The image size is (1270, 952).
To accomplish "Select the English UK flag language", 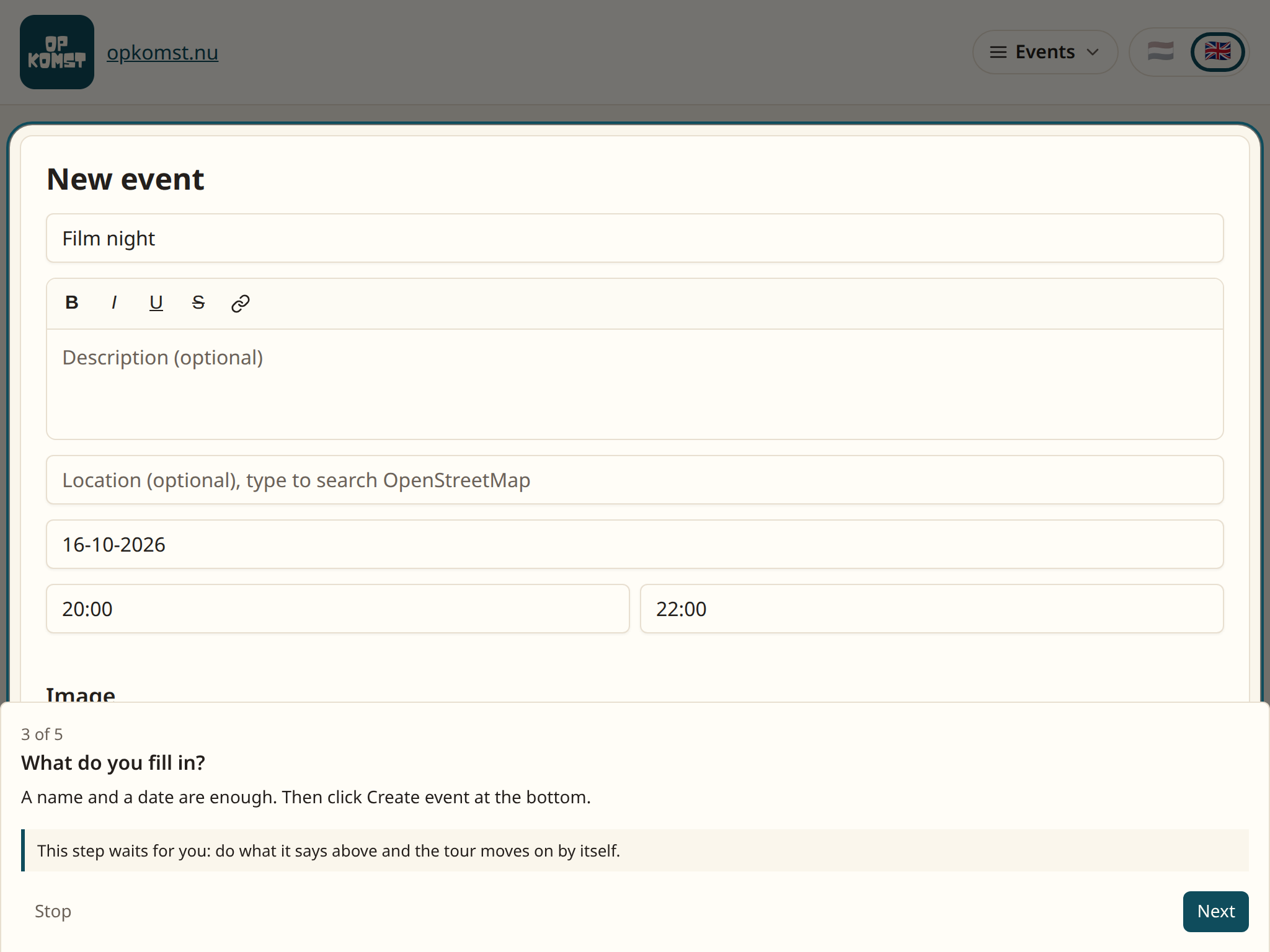I will click(1217, 52).
